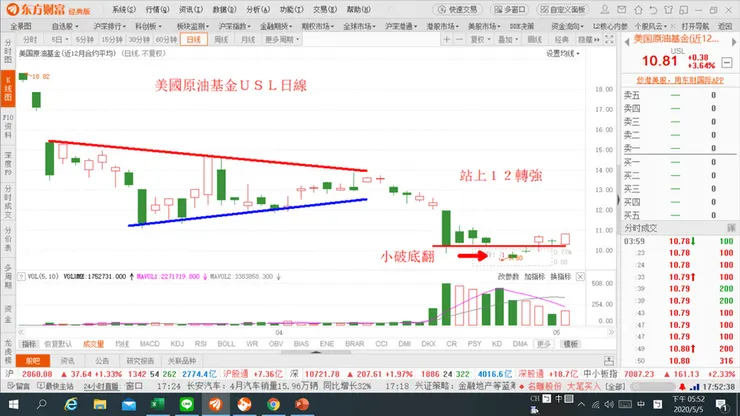Expand 5日 period dropdown
This screenshot has height=416, width=740.
(59, 40)
